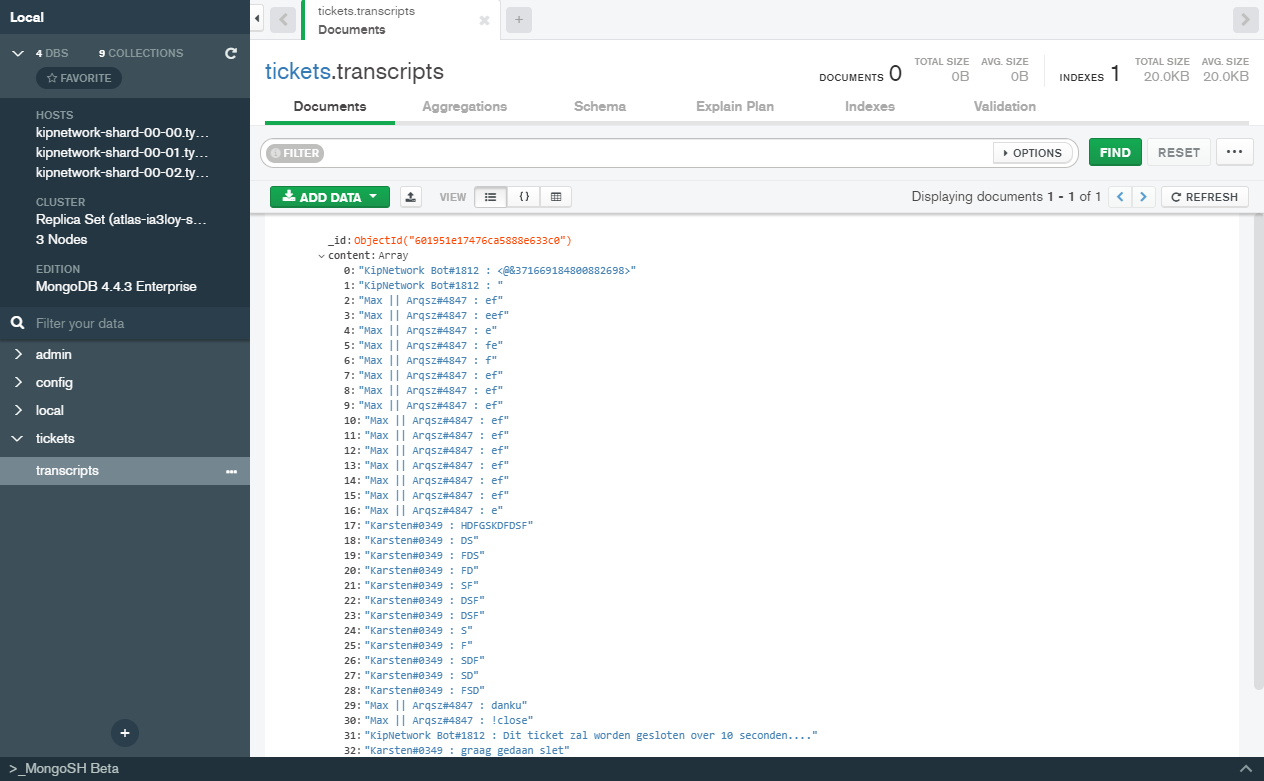Switch to list view
Viewport: 1264px width, 781px height.
[490, 197]
